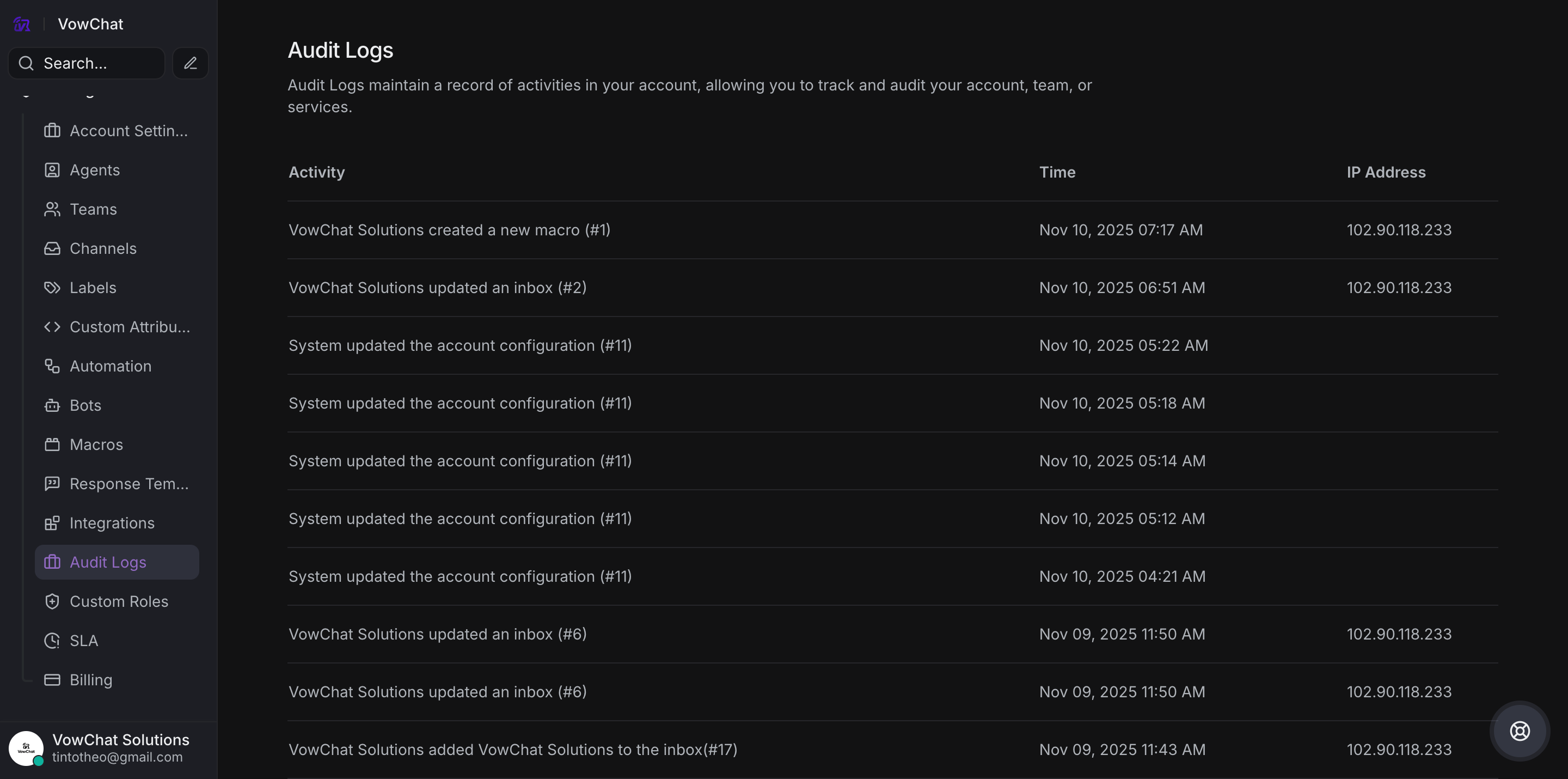Click the Custom Roles shield icon
The width and height of the screenshot is (1568, 779).
point(52,602)
